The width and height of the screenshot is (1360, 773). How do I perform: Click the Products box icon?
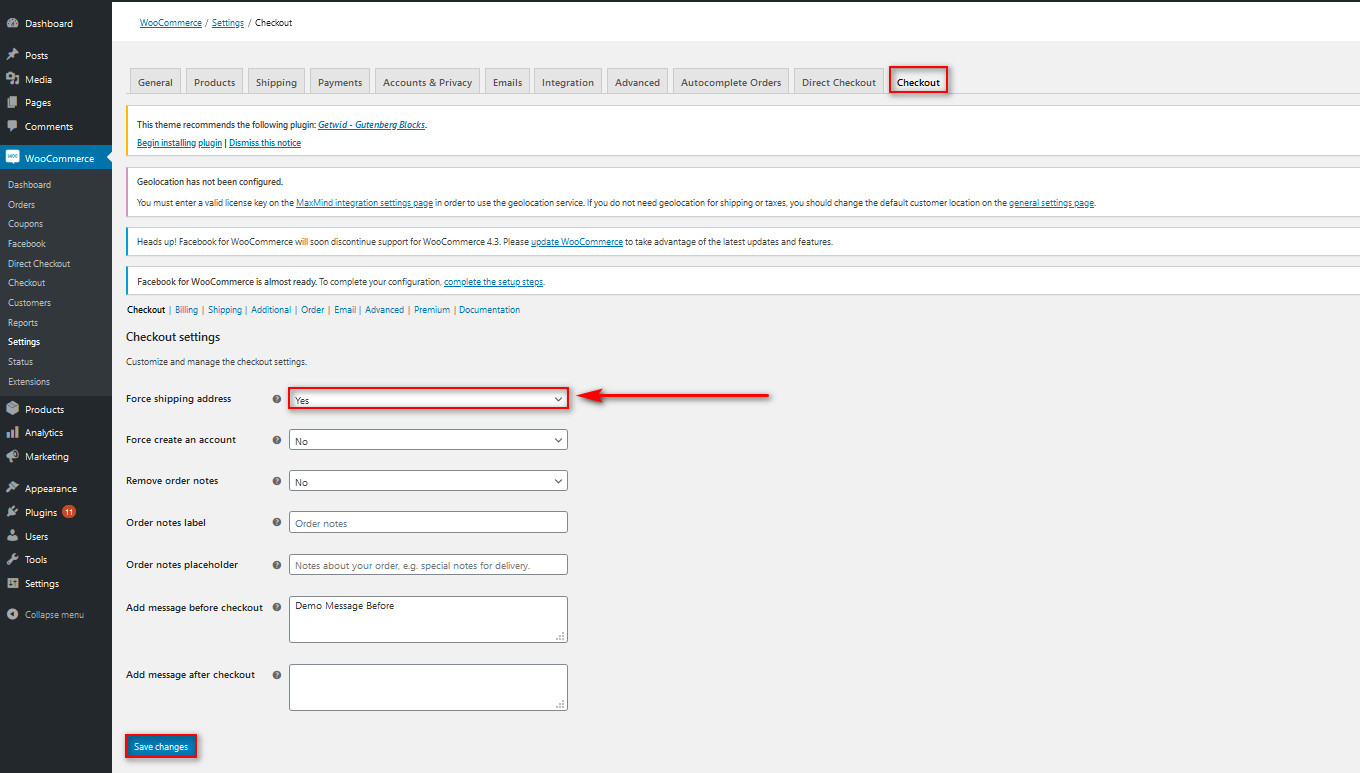(x=12, y=409)
